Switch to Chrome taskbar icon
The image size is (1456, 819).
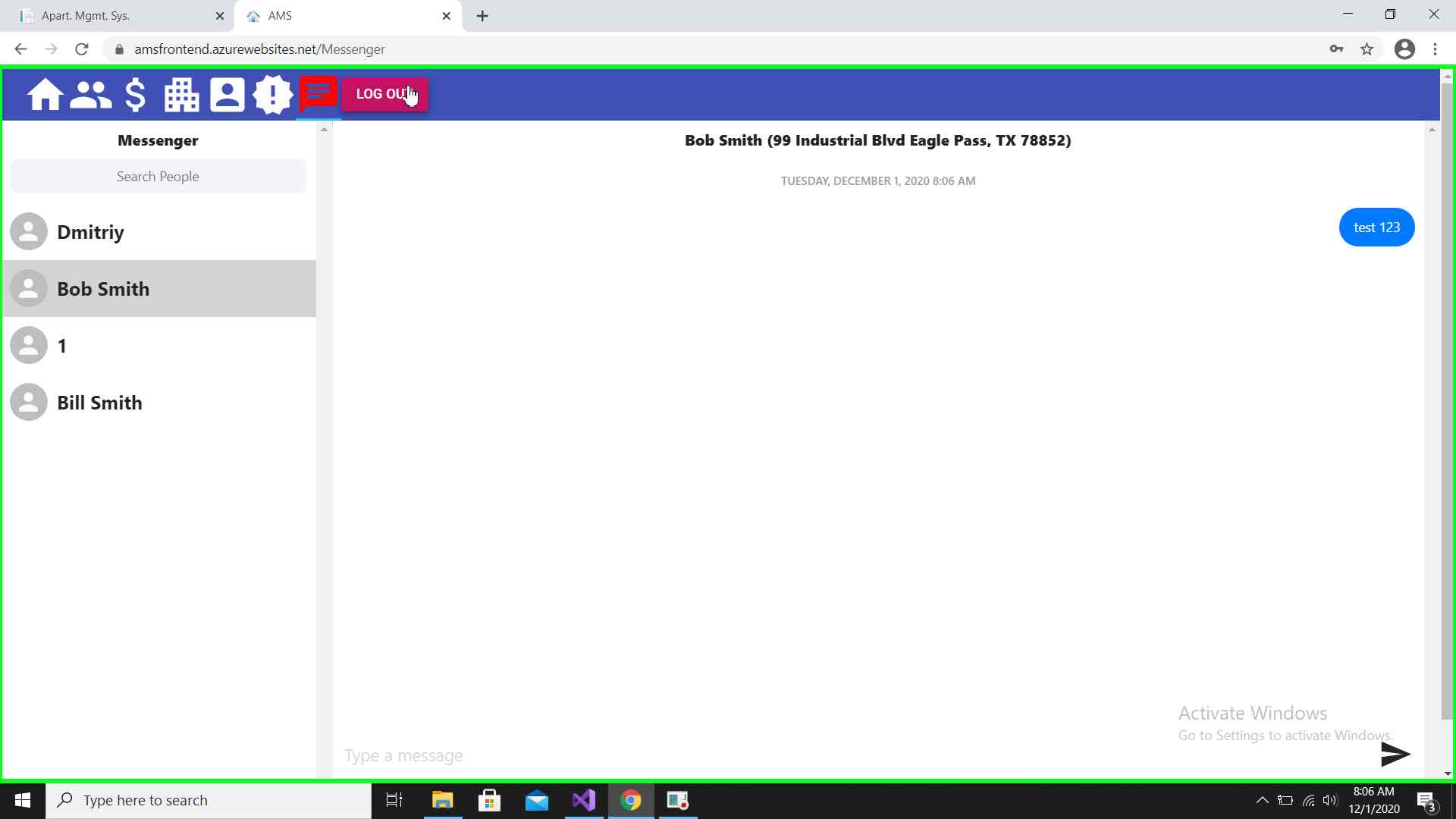coord(631,800)
